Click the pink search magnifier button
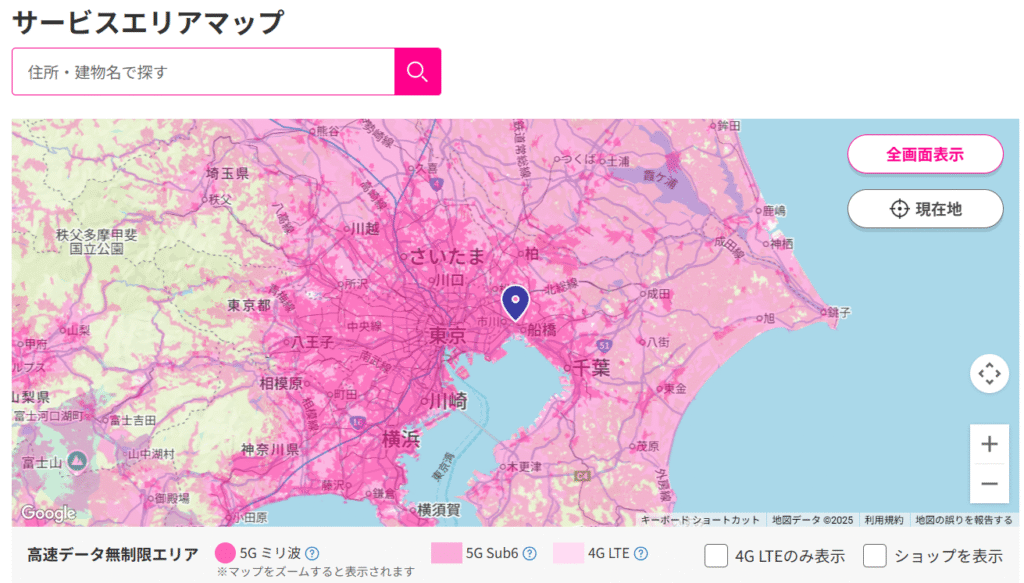The image size is (1024, 583). click(x=417, y=71)
